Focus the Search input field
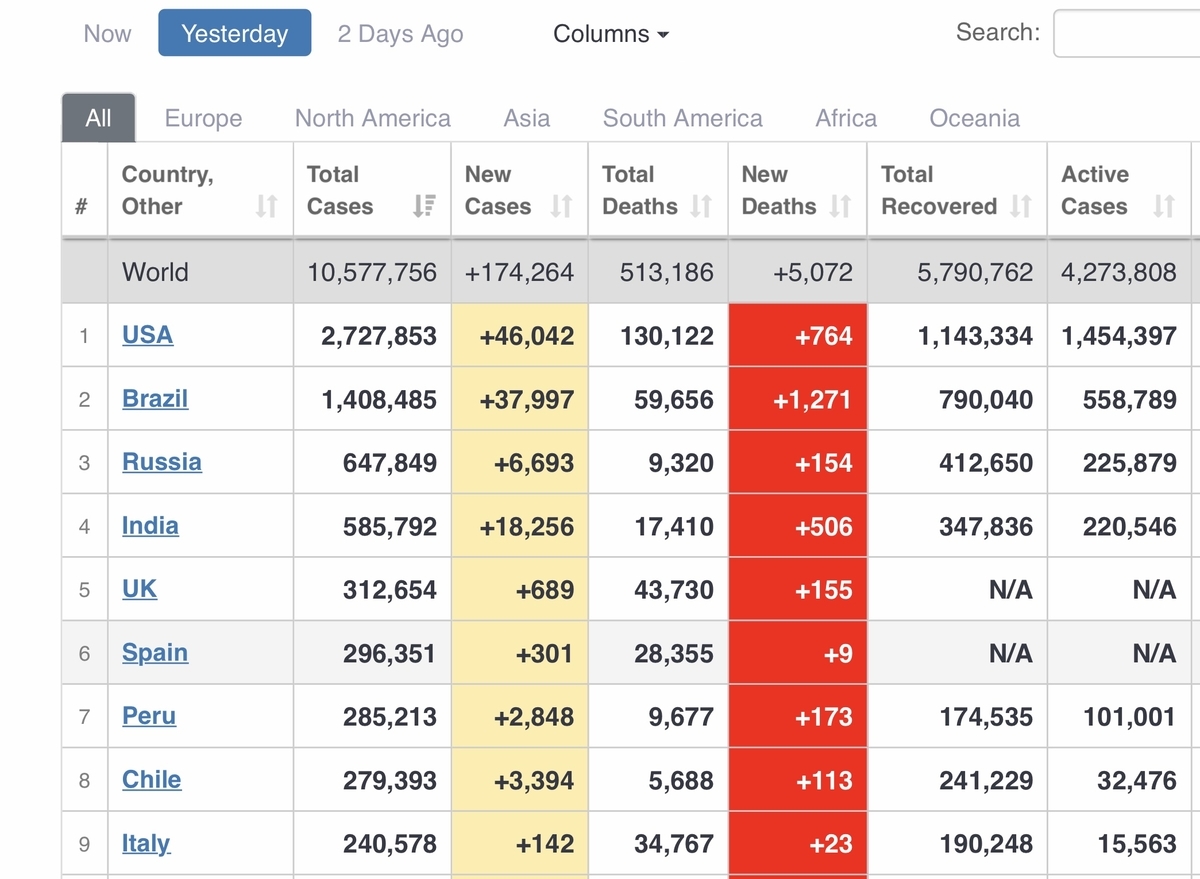1200x879 pixels. (x=1127, y=34)
